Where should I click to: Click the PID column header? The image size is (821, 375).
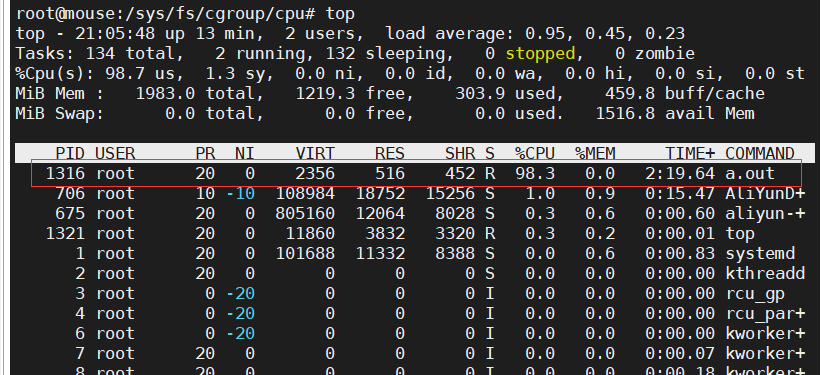coord(70,153)
